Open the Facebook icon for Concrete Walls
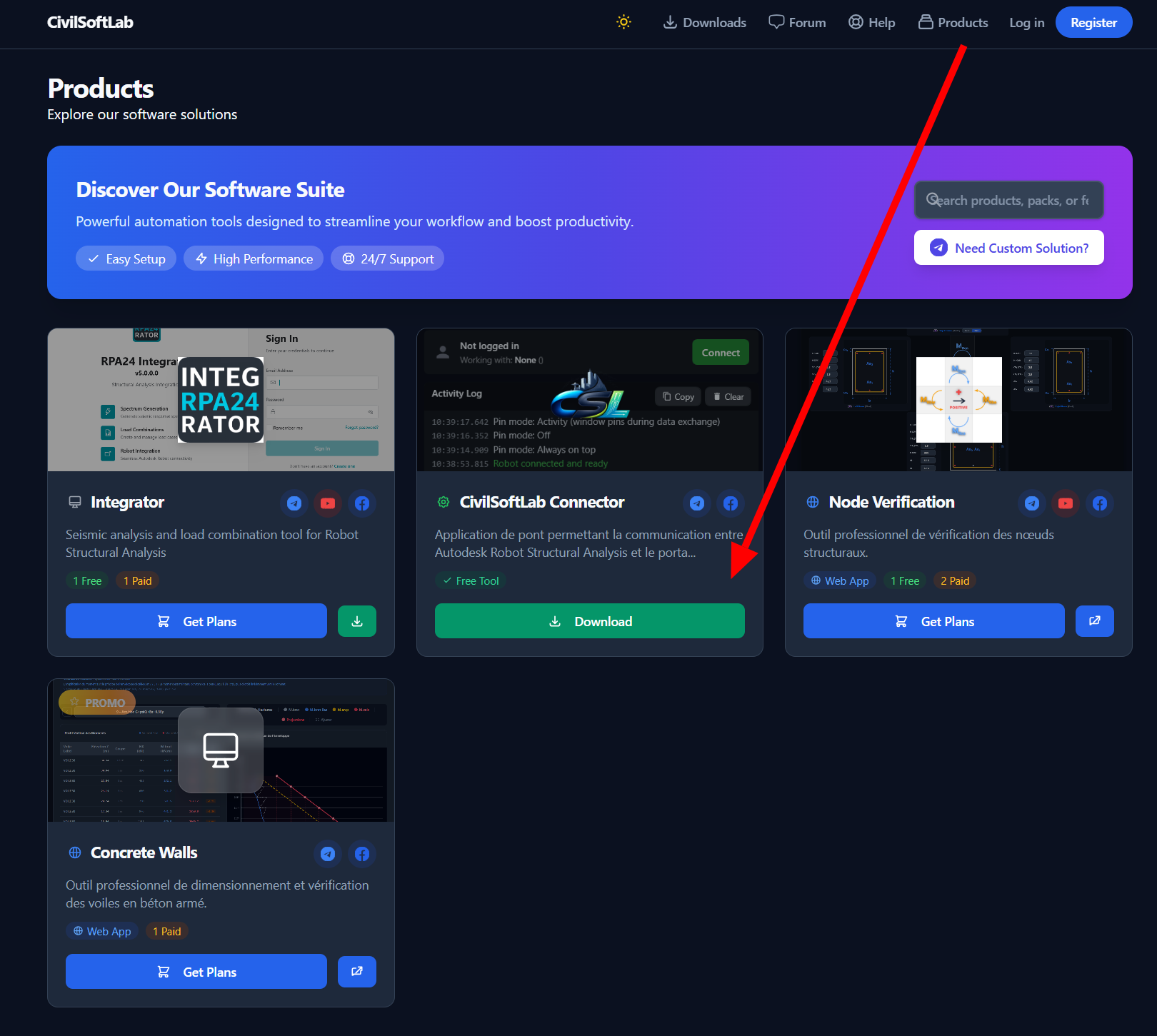Viewport: 1157px width, 1036px height. pos(361,853)
